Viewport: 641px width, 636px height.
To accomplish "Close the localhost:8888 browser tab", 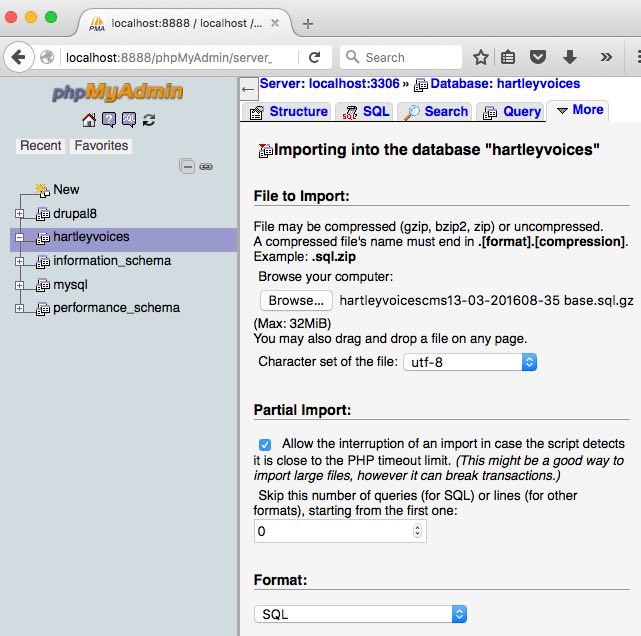I will 275,23.
